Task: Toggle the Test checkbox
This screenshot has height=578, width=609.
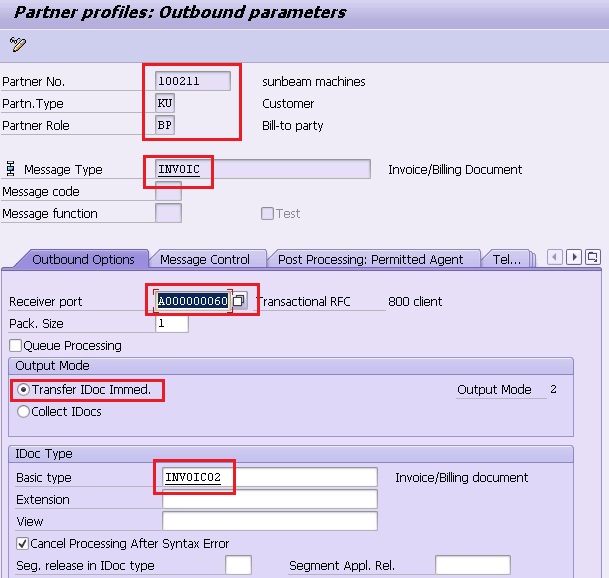Action: [267, 214]
